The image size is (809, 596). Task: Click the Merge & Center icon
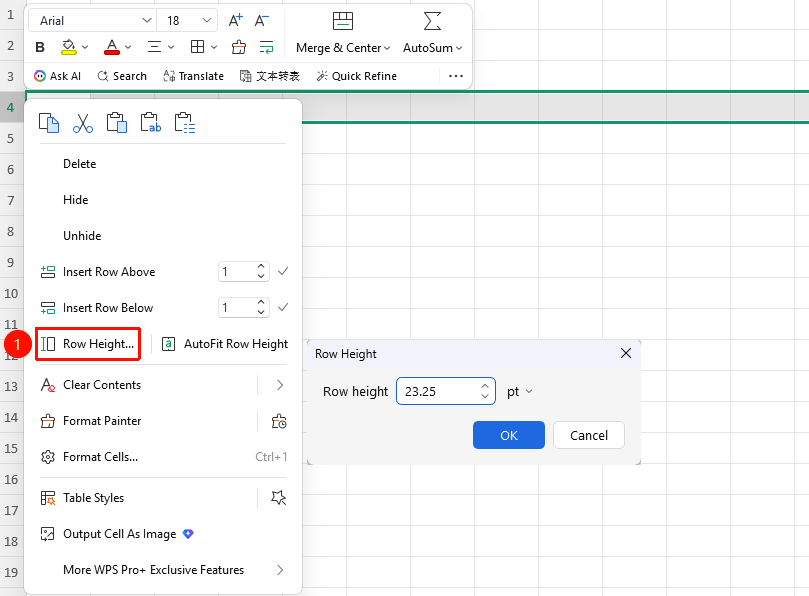[x=343, y=21]
